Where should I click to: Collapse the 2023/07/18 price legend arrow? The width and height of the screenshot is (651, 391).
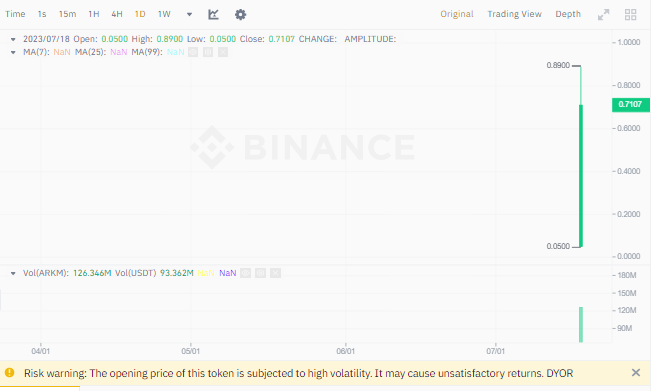point(13,39)
